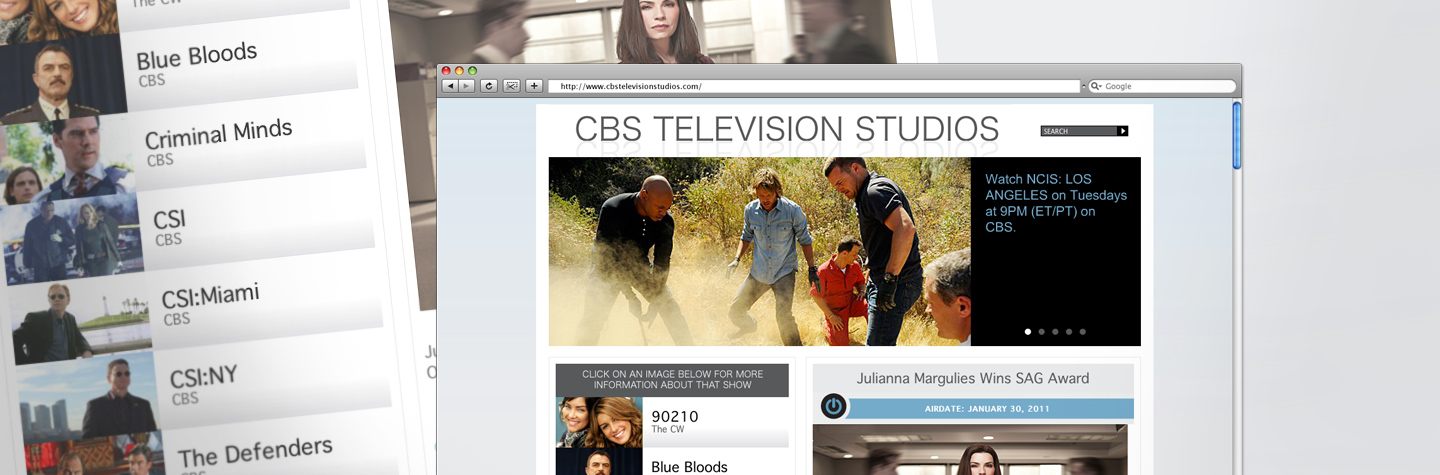Click the toolbar icon right of reload
Image resolution: width=1440 pixels, height=475 pixels.
[x=511, y=86]
